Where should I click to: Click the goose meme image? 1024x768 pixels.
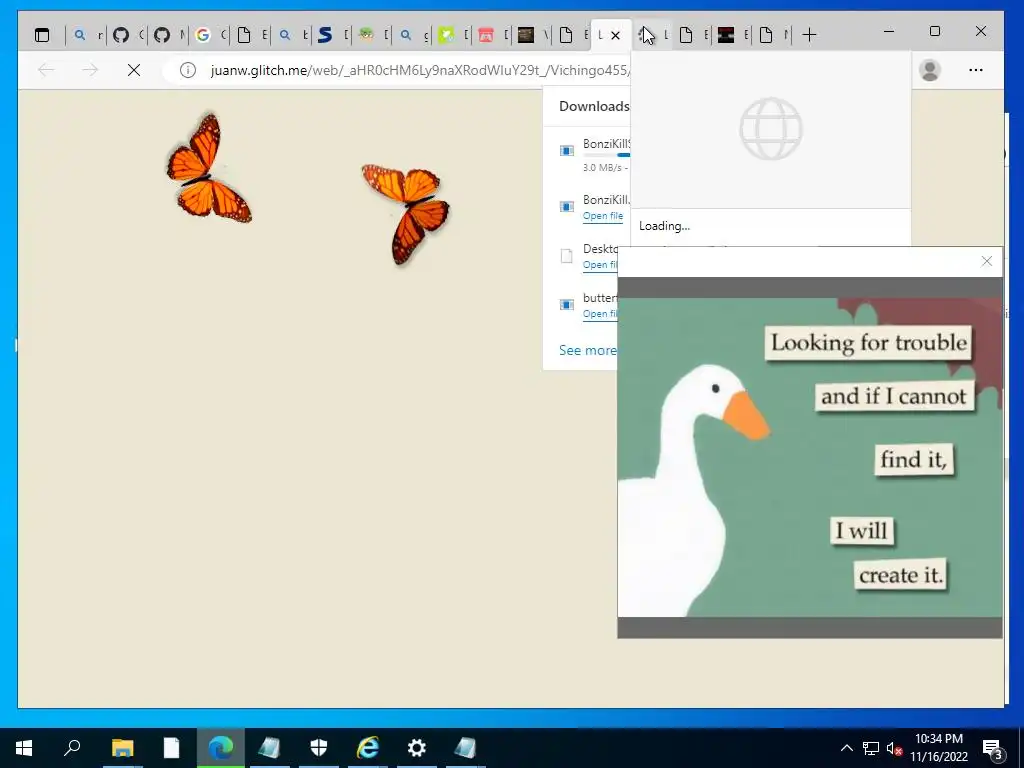[x=810, y=457]
